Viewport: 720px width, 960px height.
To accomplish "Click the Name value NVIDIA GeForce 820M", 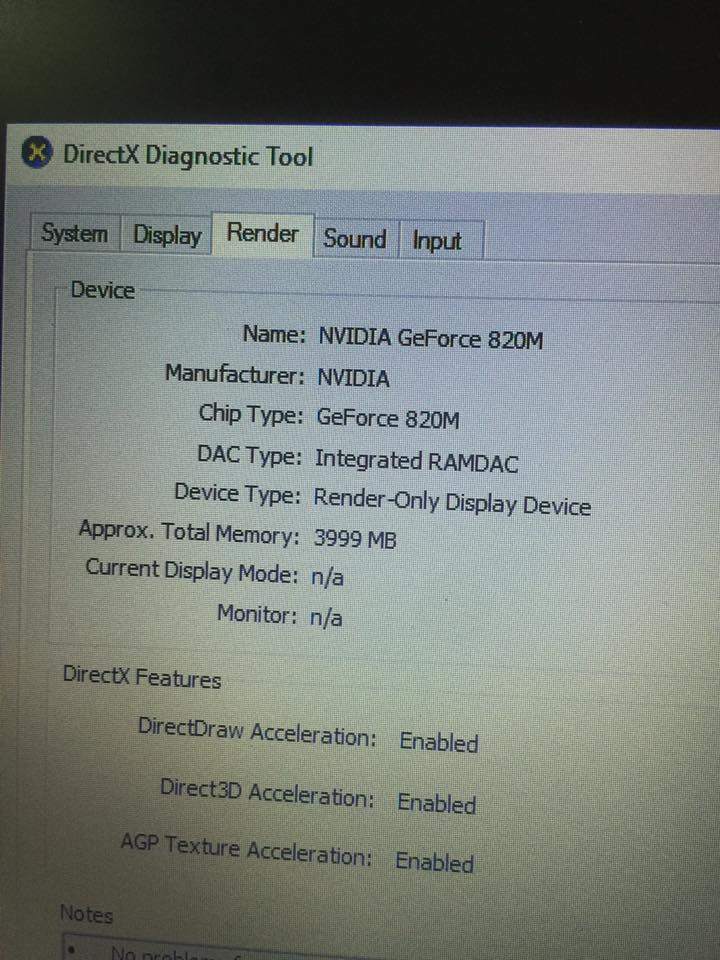I will click(x=430, y=339).
